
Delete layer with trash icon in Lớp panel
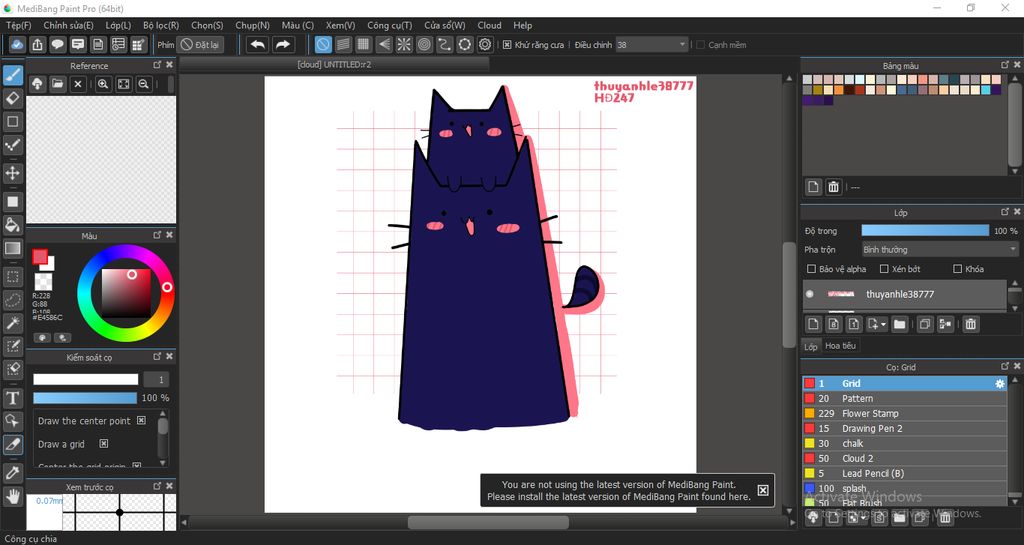pyautogui.click(x=971, y=324)
